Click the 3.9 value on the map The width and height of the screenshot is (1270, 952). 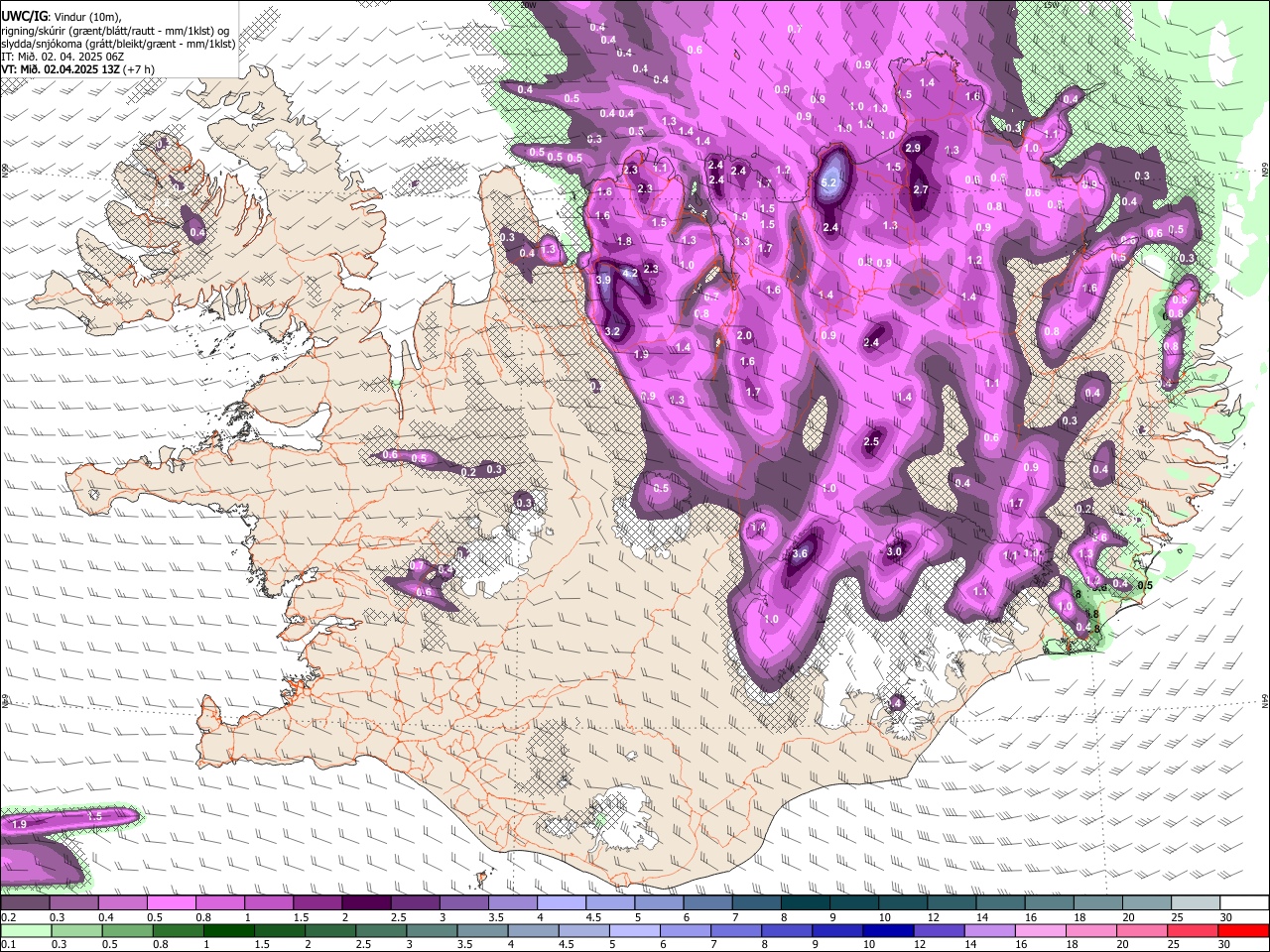(603, 281)
